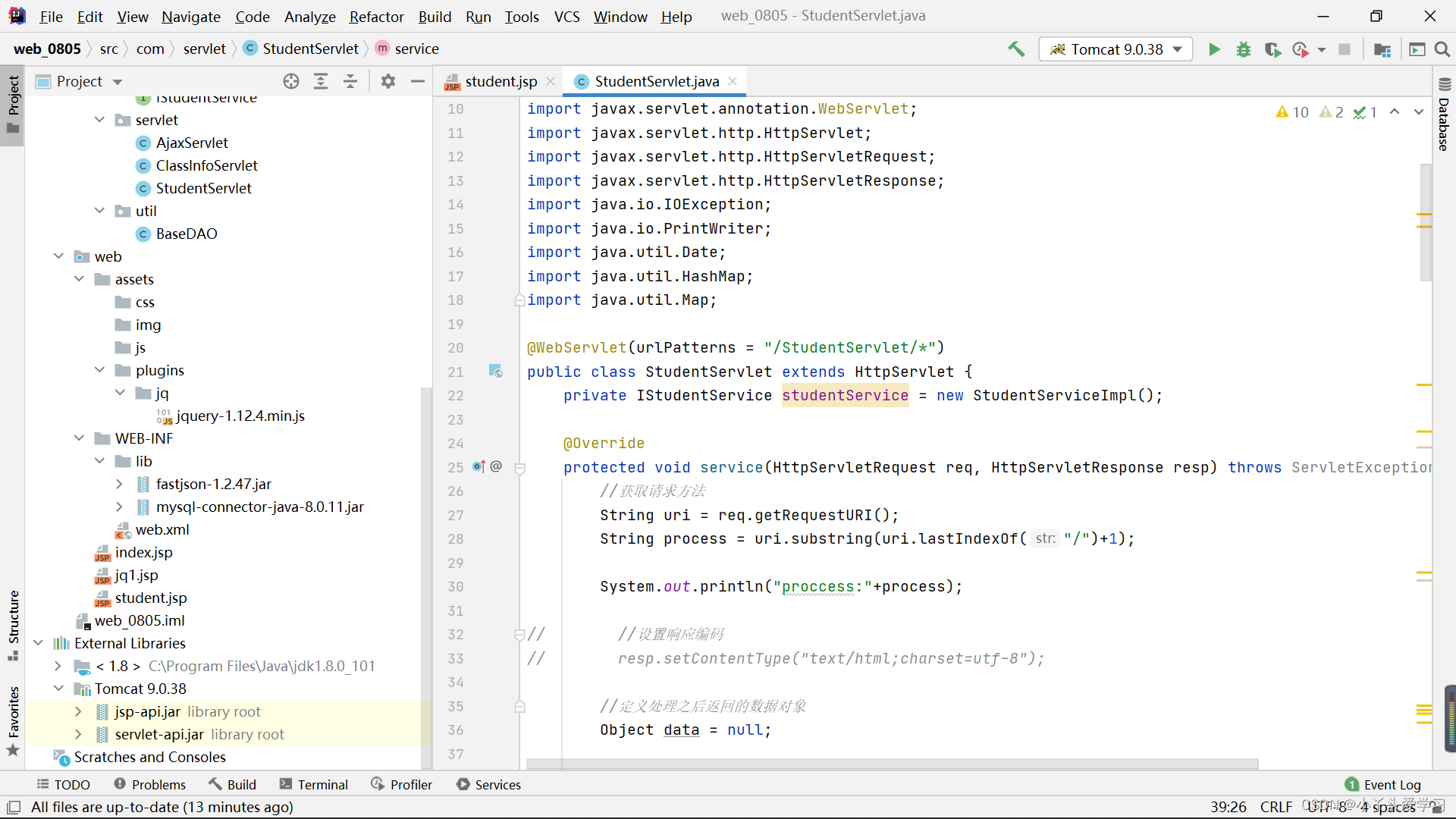
Task: Run with coverage icon in toolbar
Action: click(x=1272, y=49)
